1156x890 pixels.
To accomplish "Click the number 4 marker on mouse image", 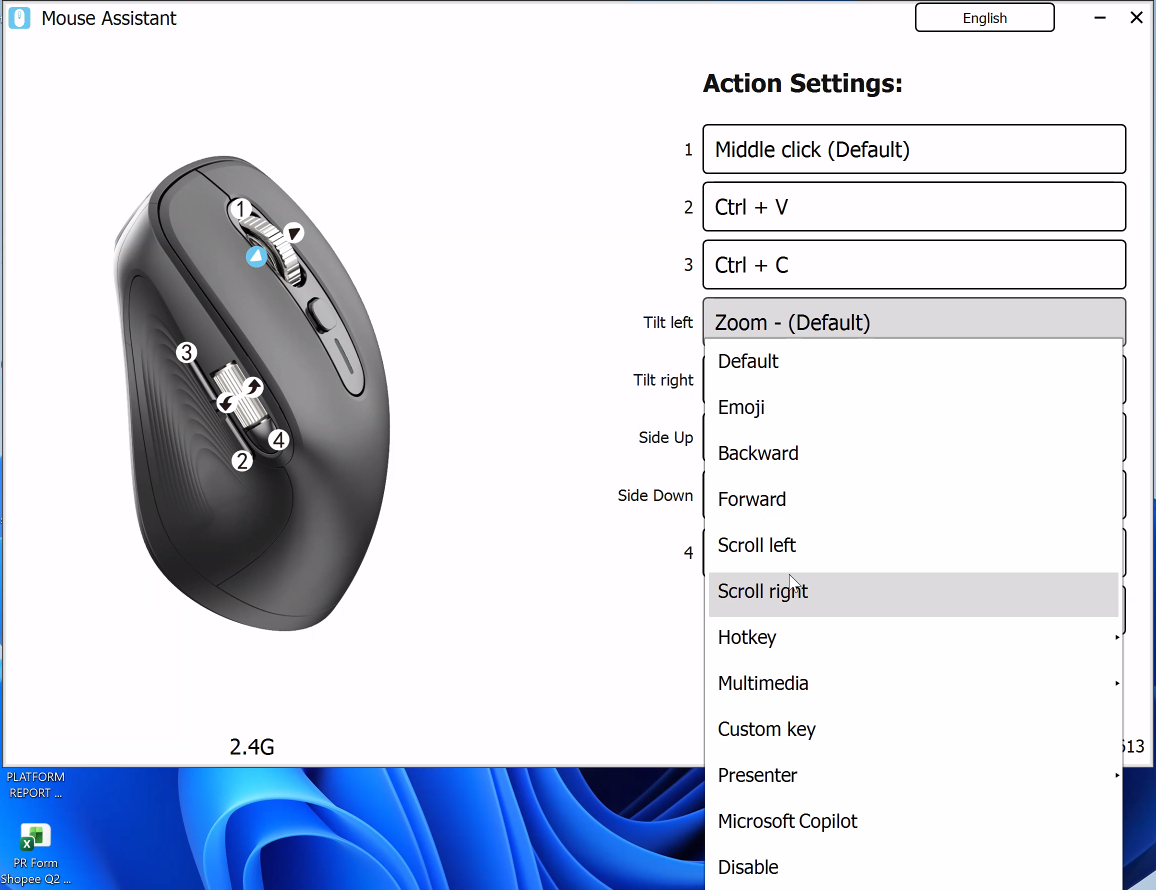I will coord(278,440).
